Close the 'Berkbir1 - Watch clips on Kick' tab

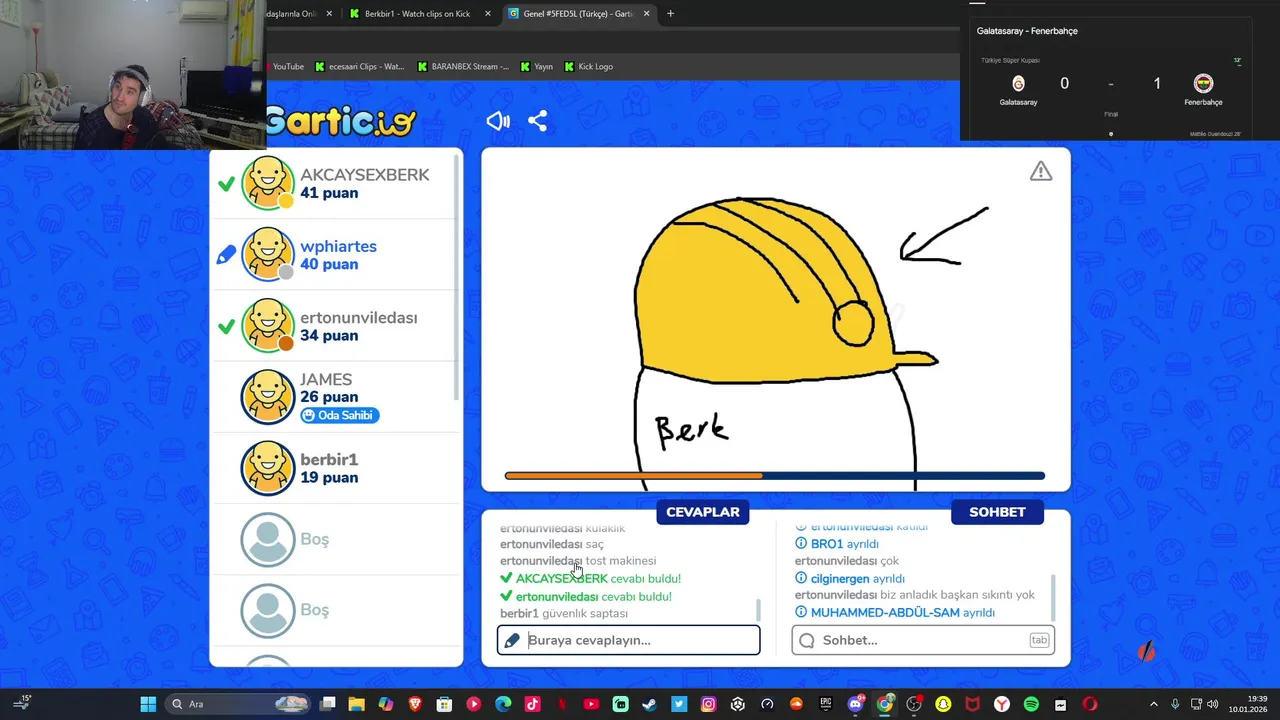pos(488,14)
